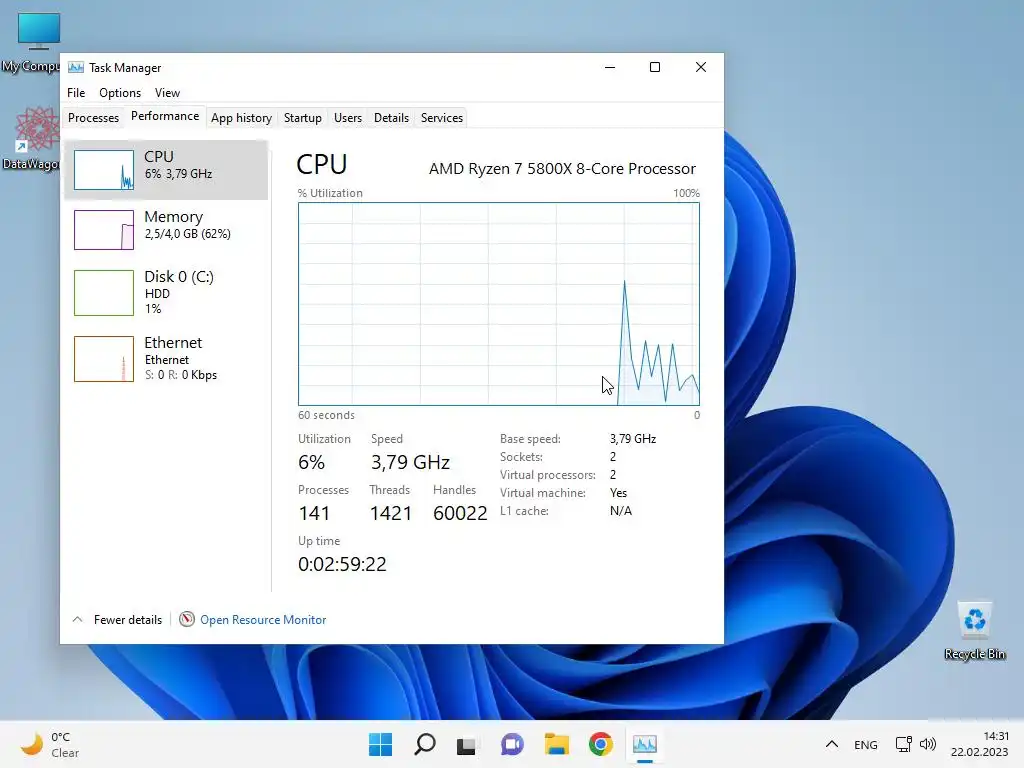Open the Options menu
This screenshot has height=768, width=1024.
120,93
